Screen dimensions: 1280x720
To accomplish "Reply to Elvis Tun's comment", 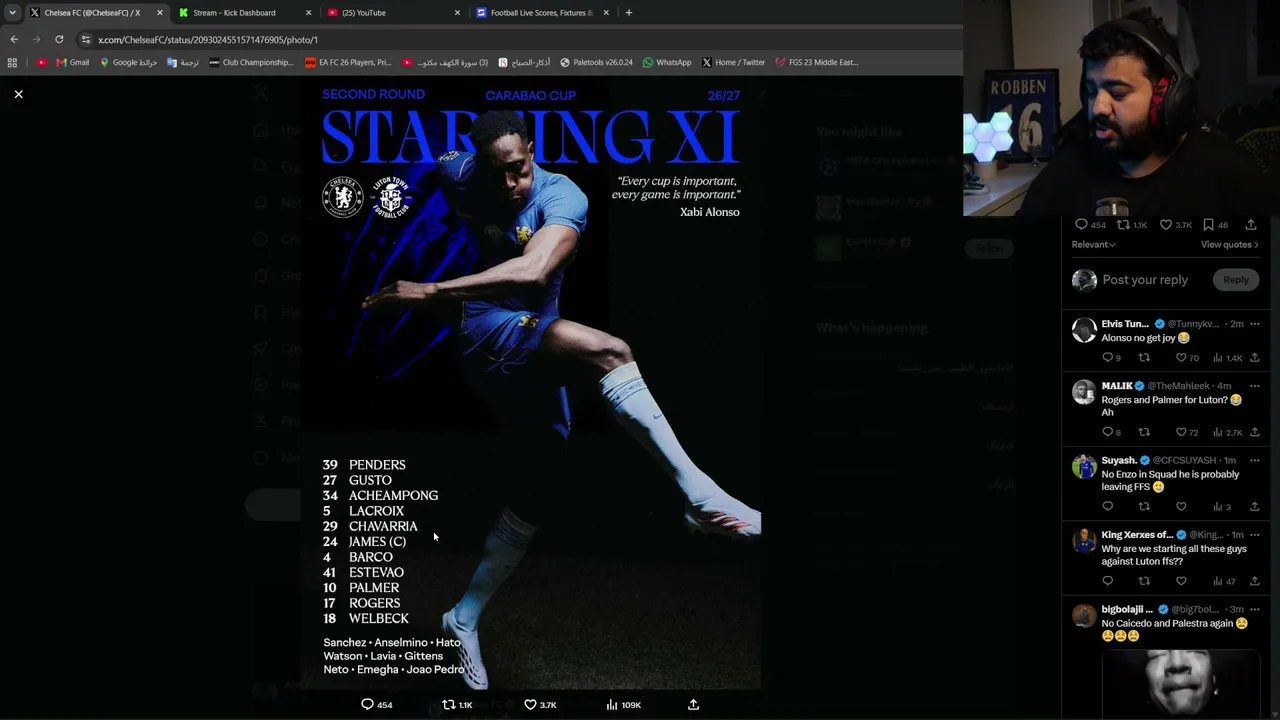I will [x=1111, y=358].
